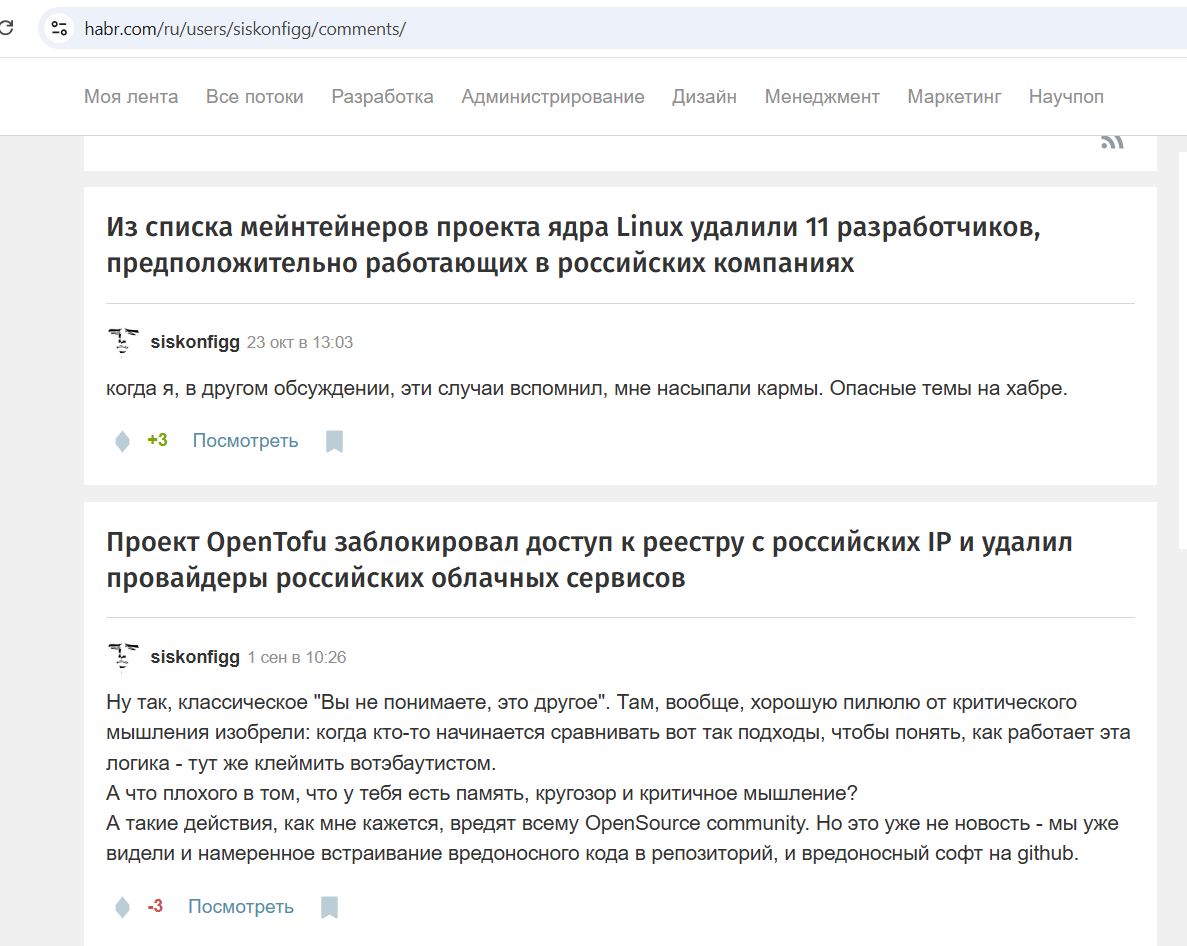
Task: Switch to the Администрирование section
Action: point(553,97)
